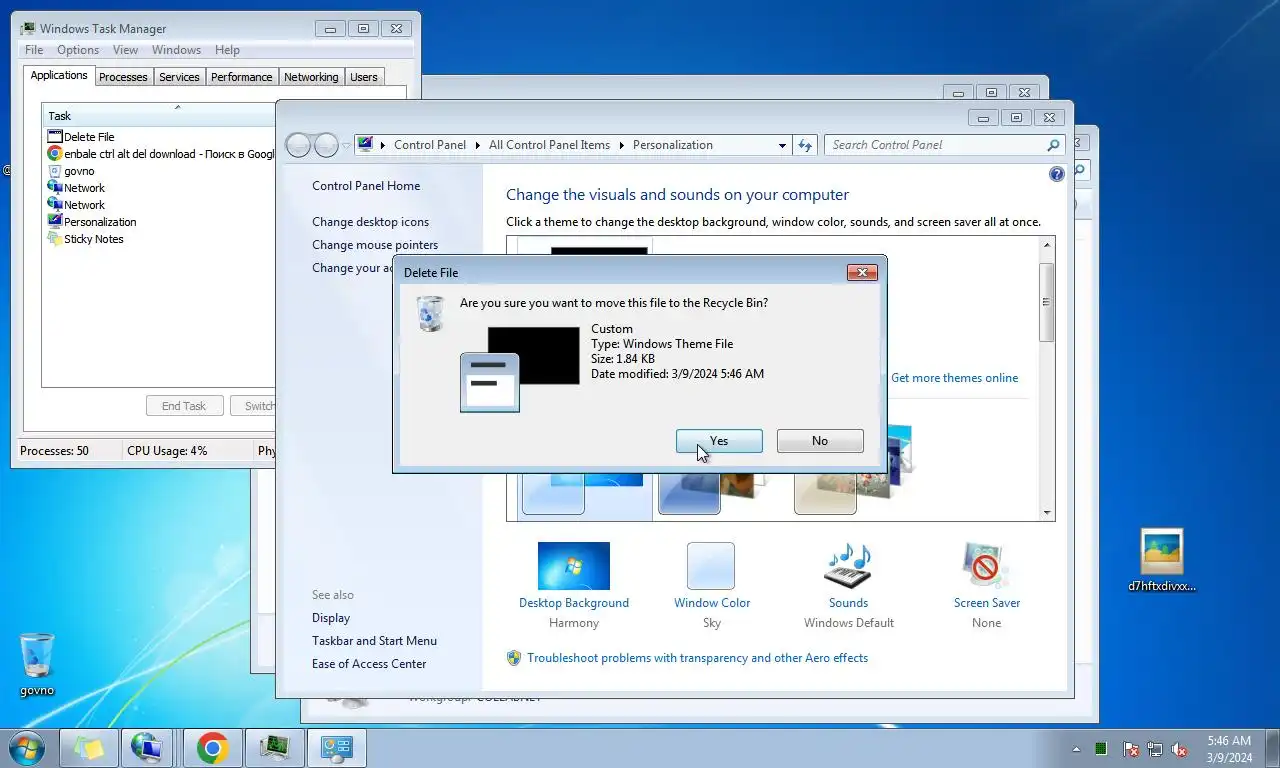
Task: Click the Back arrow in Personalization window
Action: click(x=298, y=145)
